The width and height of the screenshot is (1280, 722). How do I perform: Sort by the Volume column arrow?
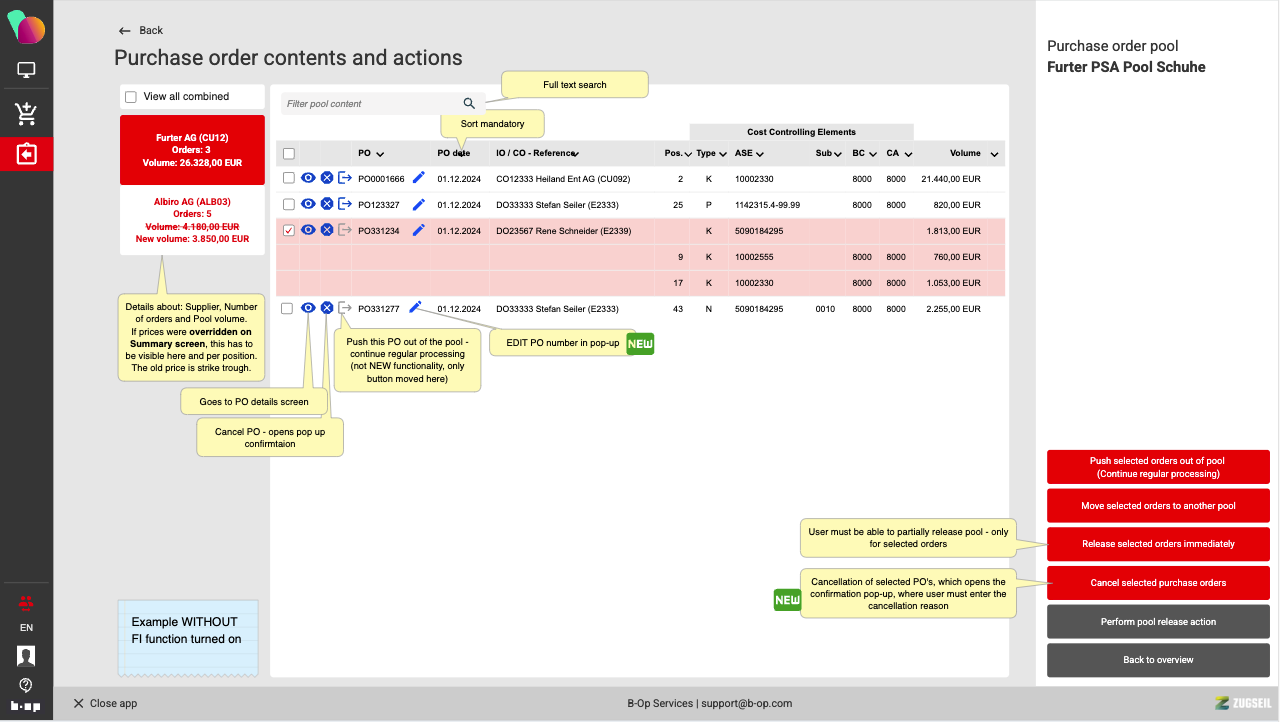994,155
